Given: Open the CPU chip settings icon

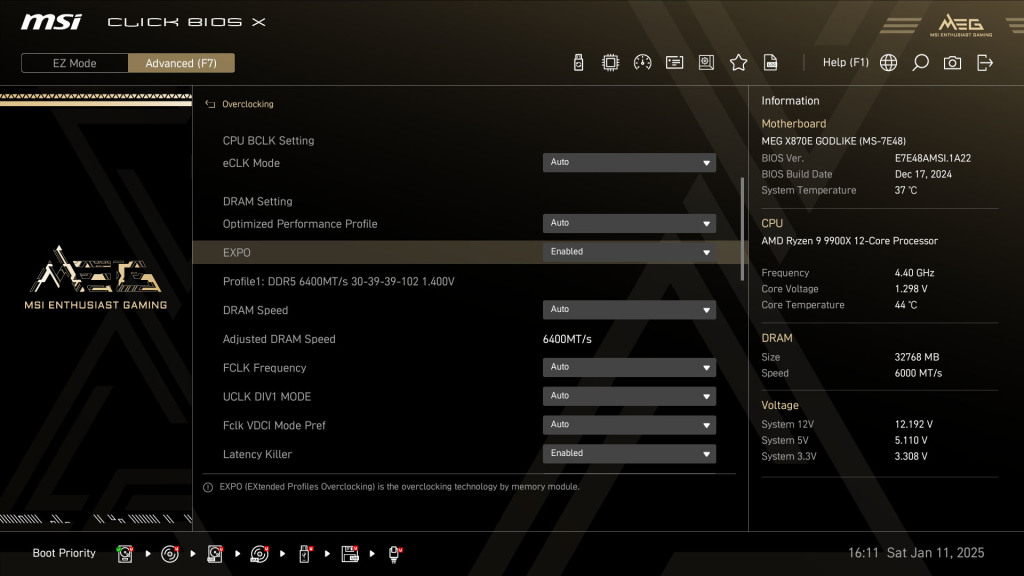Looking at the screenshot, I should pyautogui.click(x=610, y=63).
